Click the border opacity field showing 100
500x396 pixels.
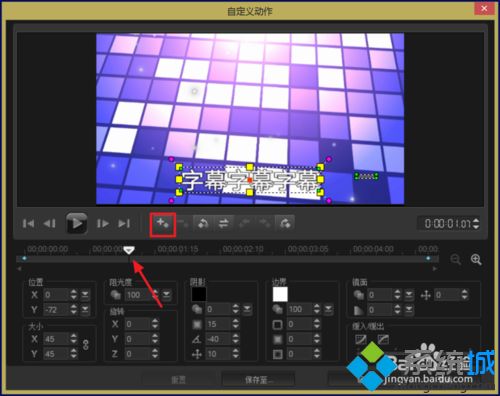point(300,309)
